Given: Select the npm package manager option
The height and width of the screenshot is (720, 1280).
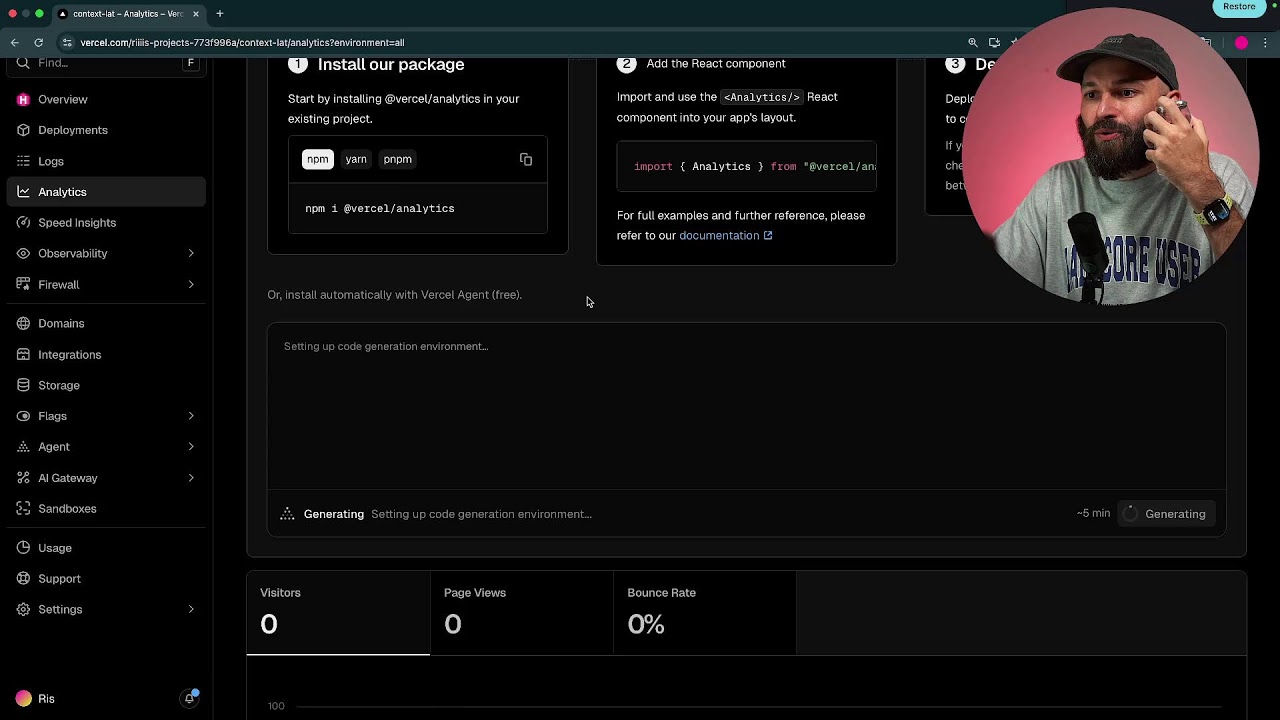Looking at the screenshot, I should [317, 159].
